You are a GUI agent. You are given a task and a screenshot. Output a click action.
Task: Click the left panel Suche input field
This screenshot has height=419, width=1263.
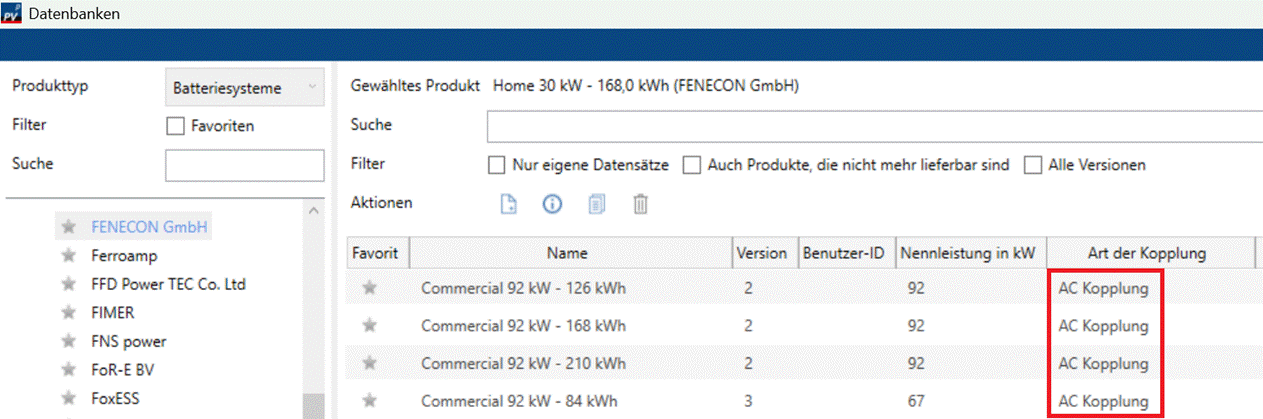coord(244,165)
